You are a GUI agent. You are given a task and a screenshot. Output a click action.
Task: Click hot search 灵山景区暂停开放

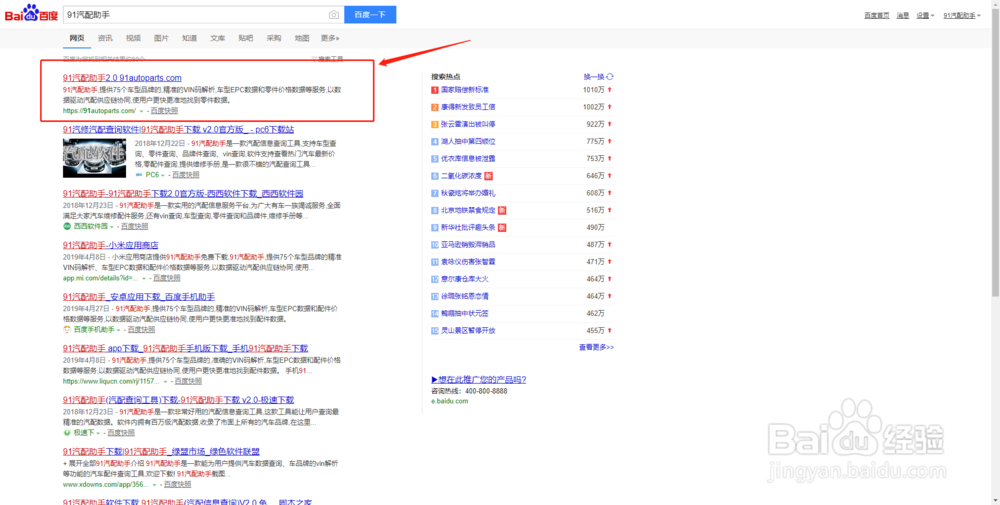(468, 331)
